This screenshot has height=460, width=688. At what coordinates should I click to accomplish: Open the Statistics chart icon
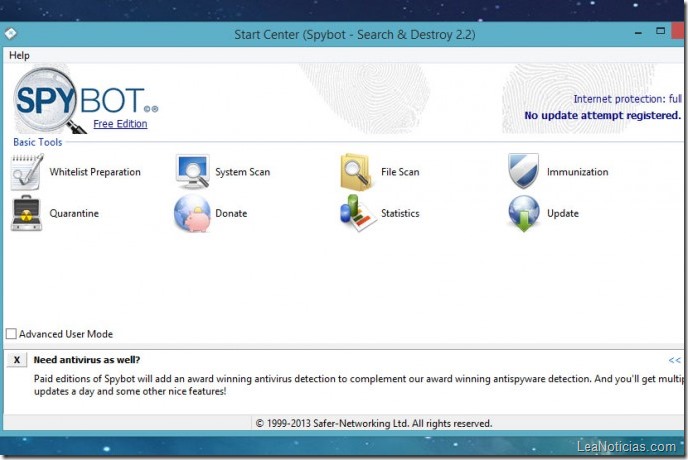tap(358, 213)
